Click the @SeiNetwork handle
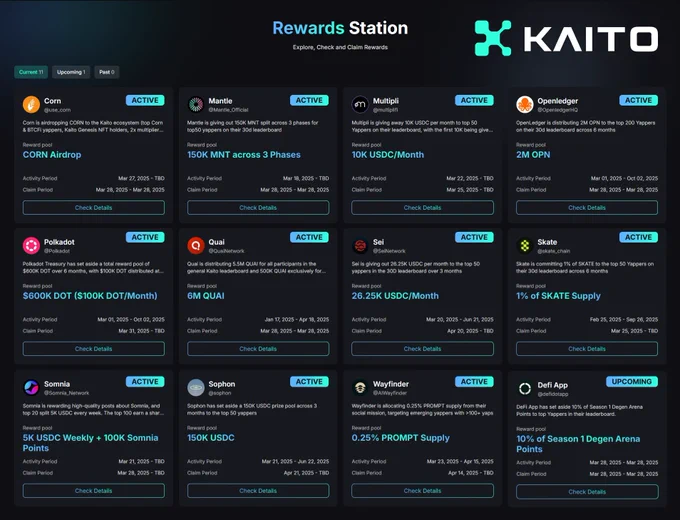Viewport: 680px width, 520px height. (x=389, y=251)
